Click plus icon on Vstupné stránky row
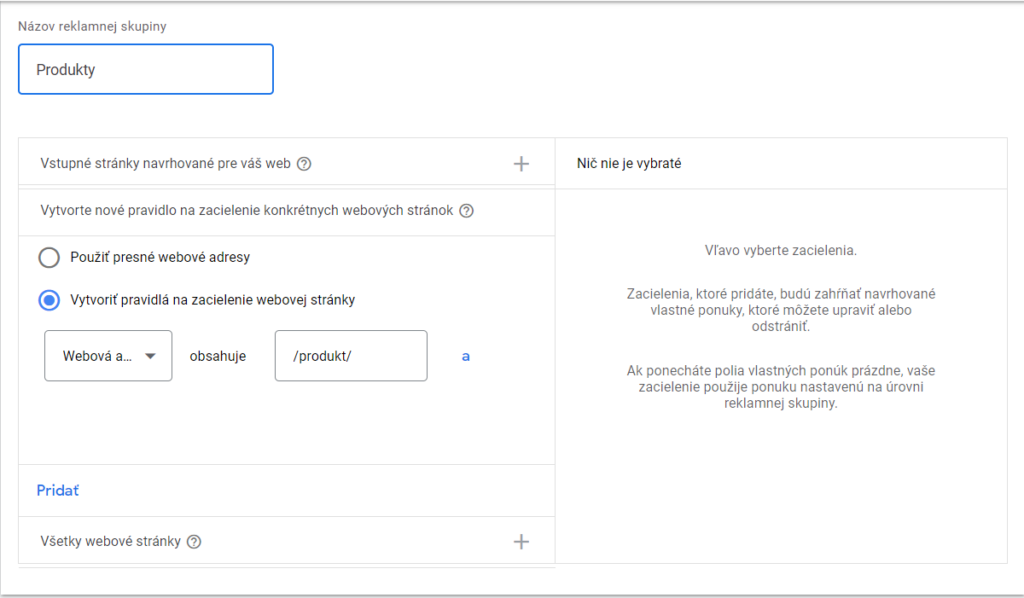Image resolution: width=1024 pixels, height=598 pixels. tap(521, 164)
